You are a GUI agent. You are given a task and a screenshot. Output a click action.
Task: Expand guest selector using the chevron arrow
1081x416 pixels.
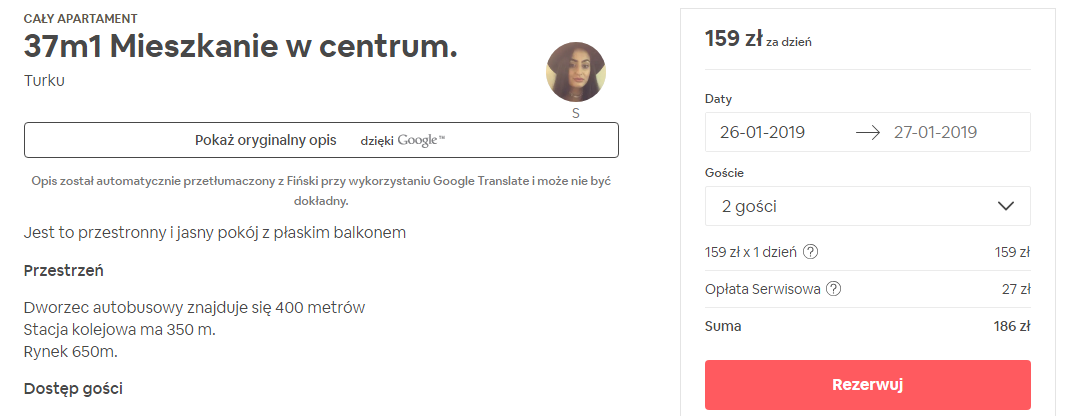[1006, 206]
